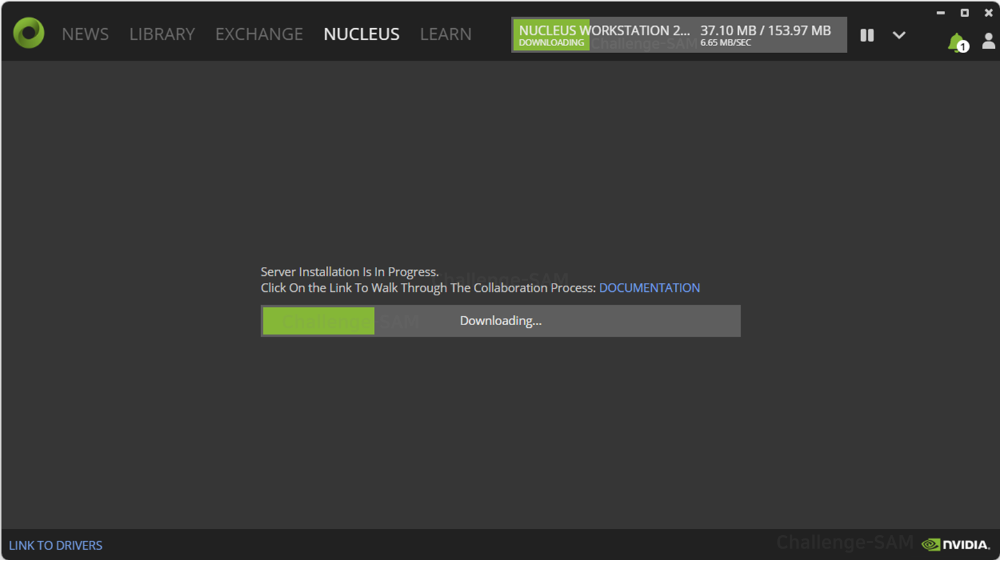
Task: Close the launcher window
Action: tap(989, 13)
